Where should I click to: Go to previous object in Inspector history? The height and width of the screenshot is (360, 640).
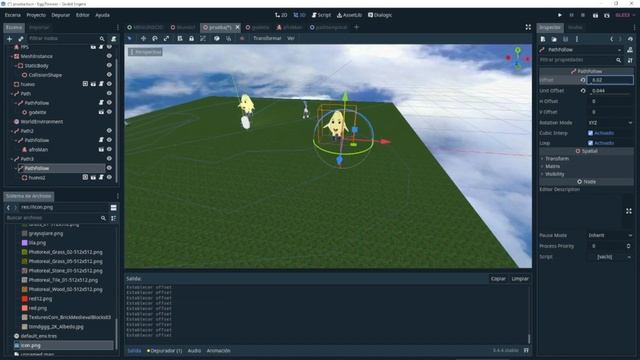click(611, 39)
